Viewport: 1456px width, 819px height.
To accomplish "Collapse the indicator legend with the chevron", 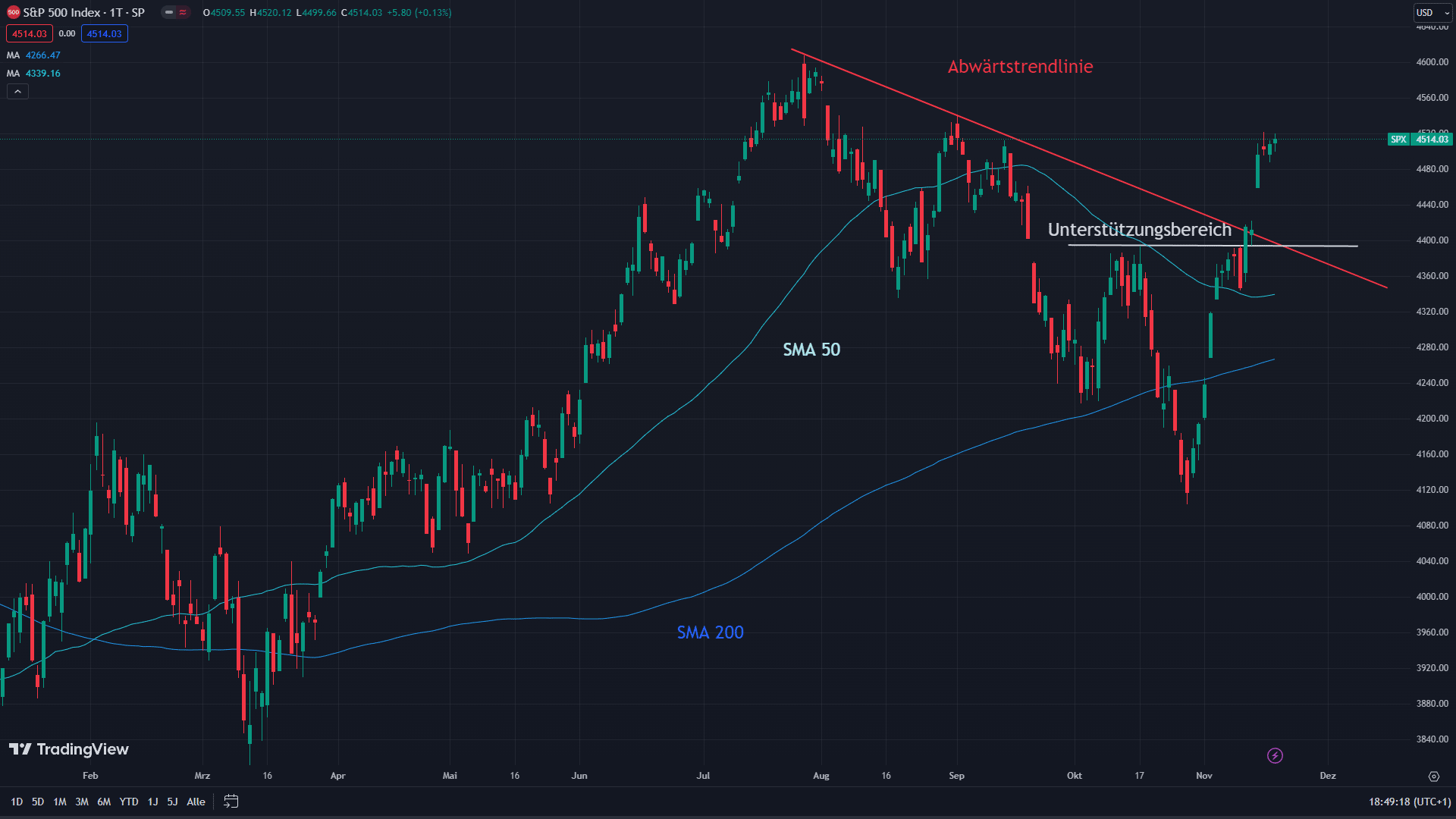I will (17, 92).
